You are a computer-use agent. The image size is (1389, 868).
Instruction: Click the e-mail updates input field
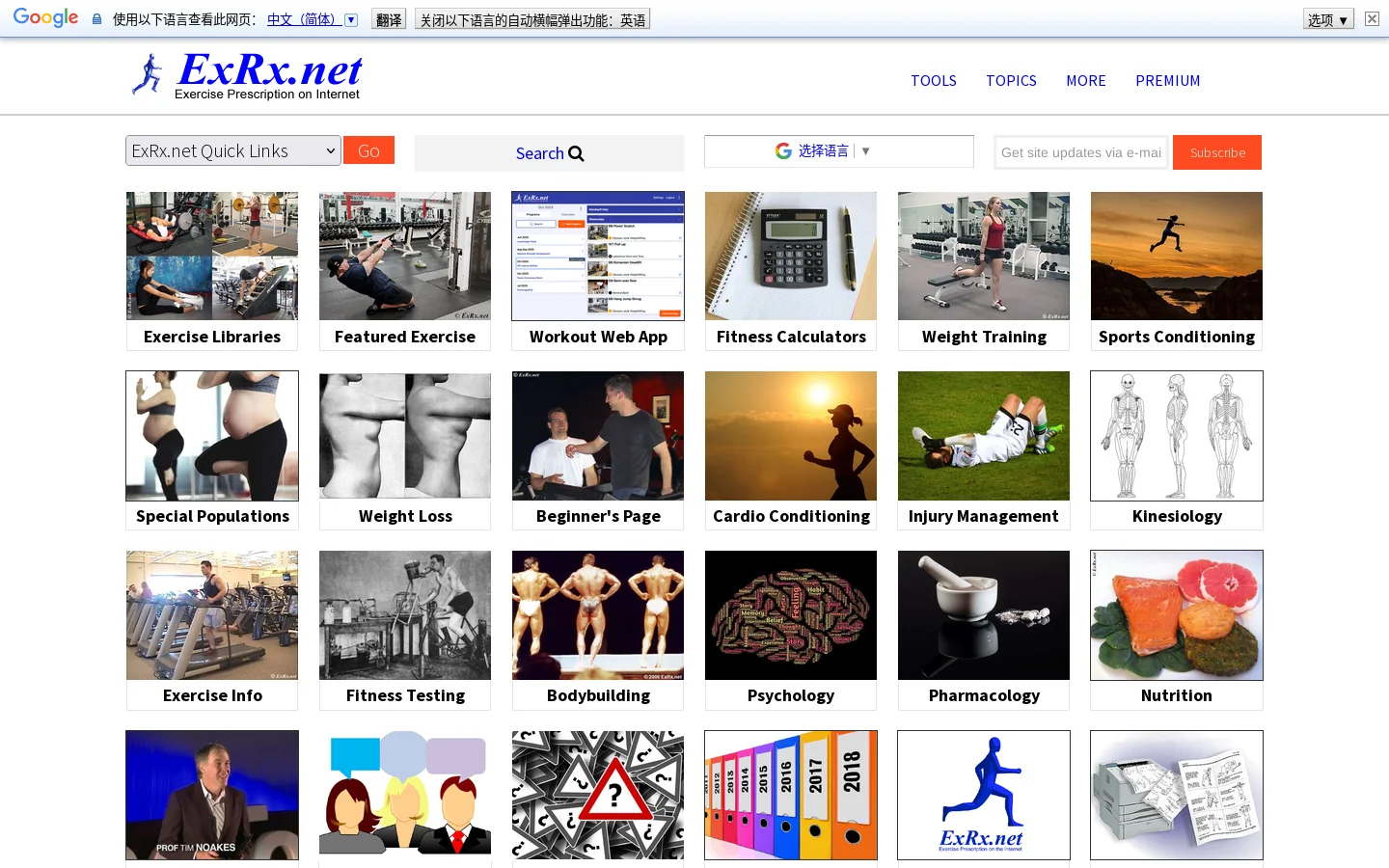1081,152
